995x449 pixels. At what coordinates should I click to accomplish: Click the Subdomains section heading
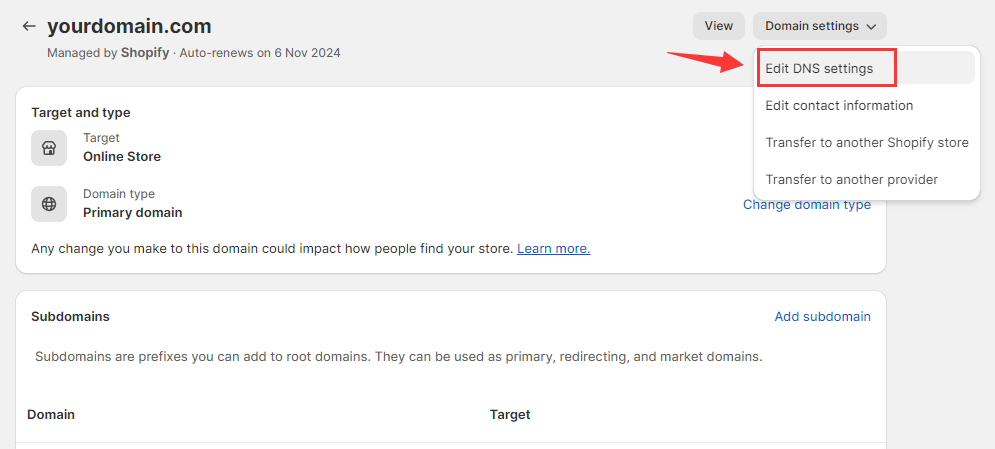coord(70,316)
